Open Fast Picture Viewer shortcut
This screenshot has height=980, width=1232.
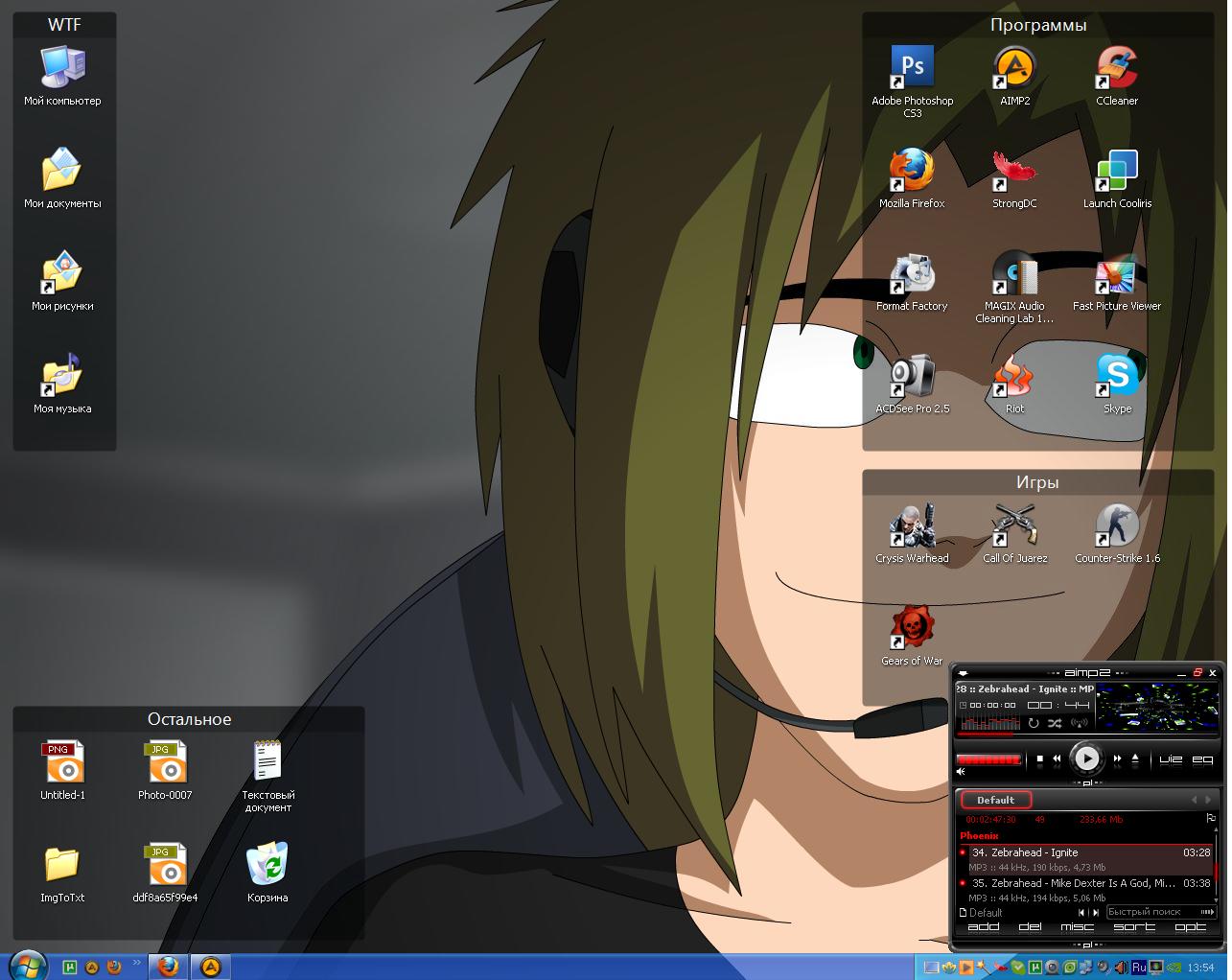[x=1117, y=281]
